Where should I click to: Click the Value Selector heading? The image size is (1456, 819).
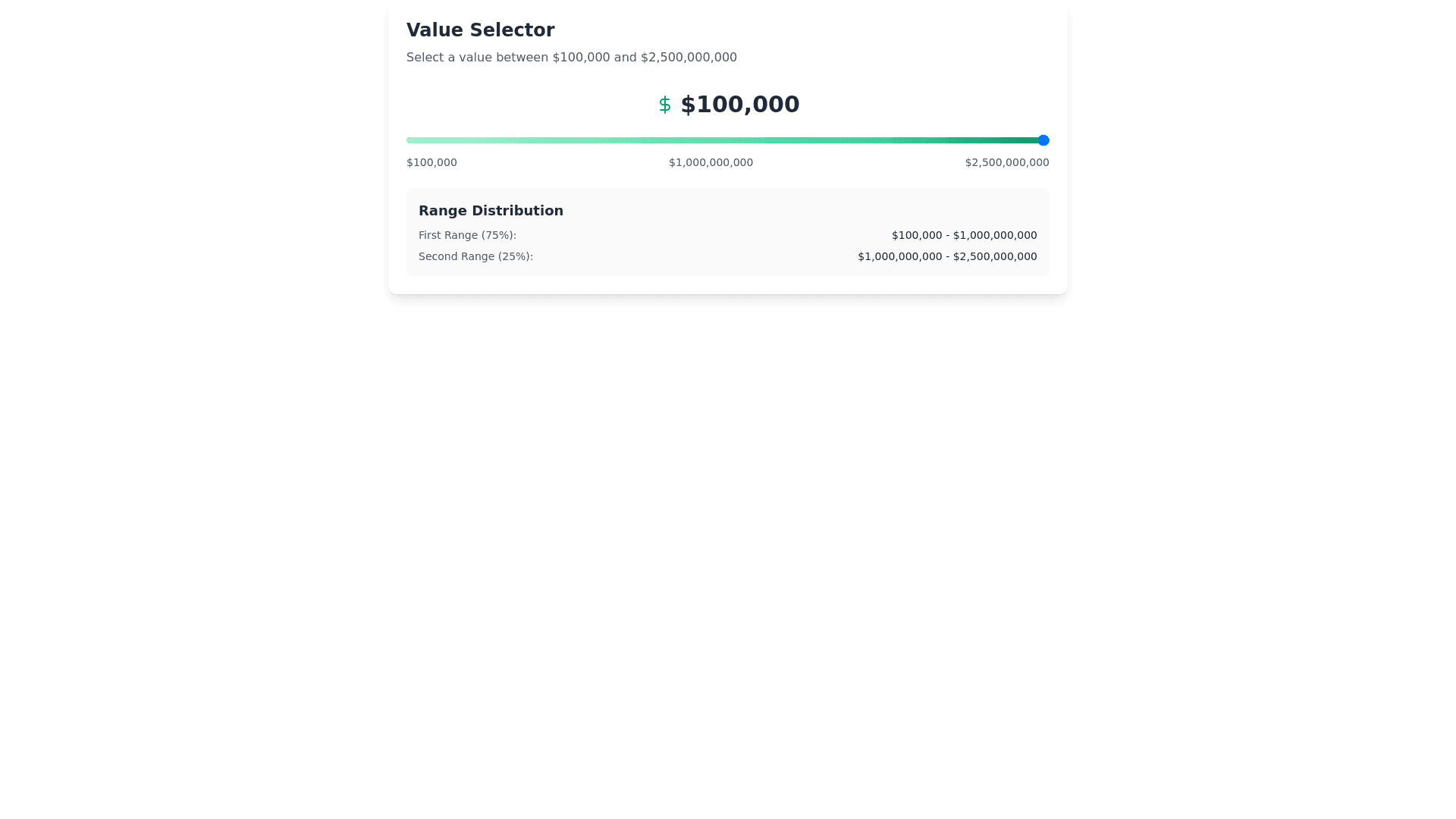tap(480, 30)
